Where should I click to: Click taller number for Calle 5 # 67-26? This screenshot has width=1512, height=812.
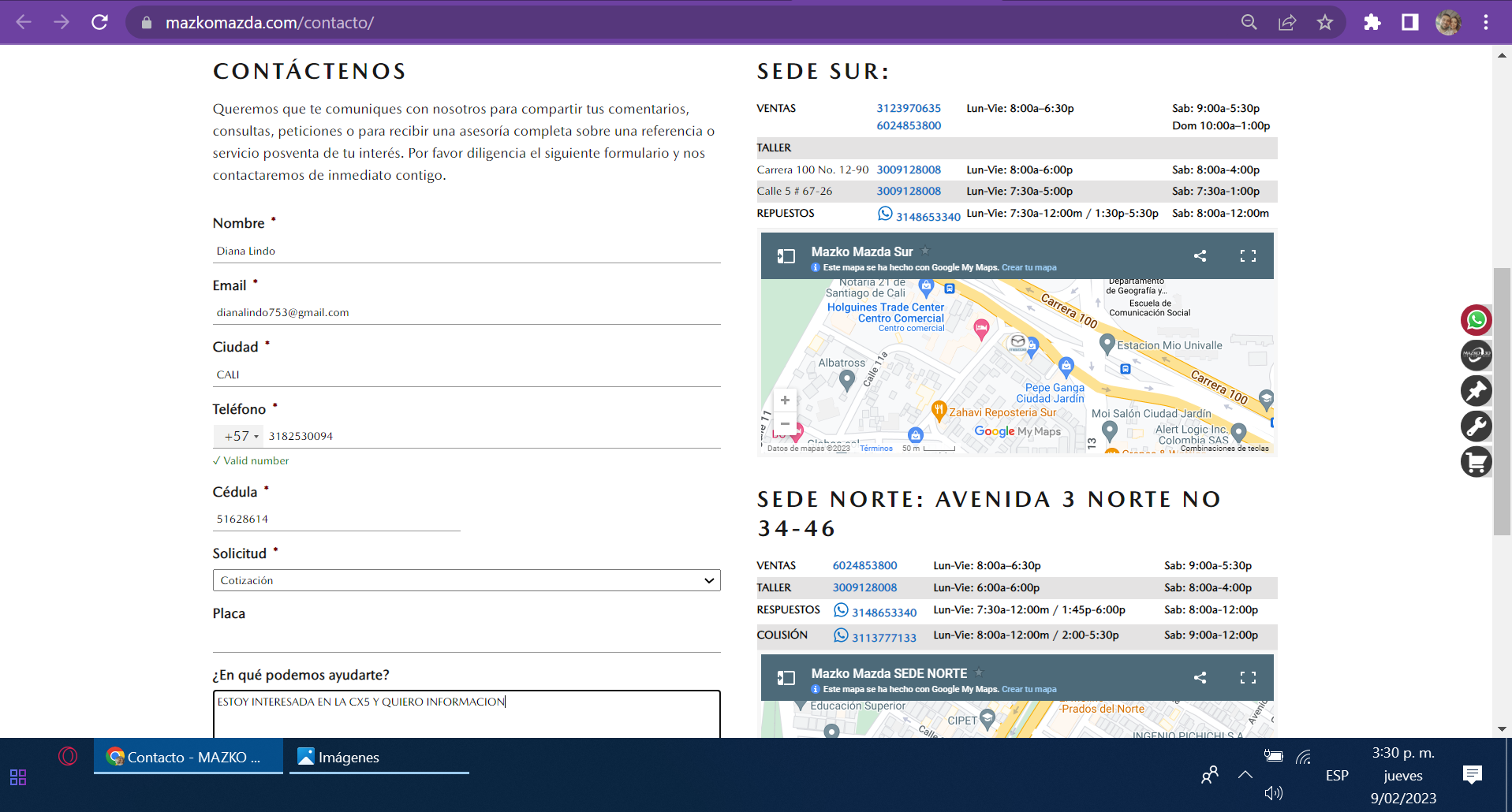[x=909, y=191]
